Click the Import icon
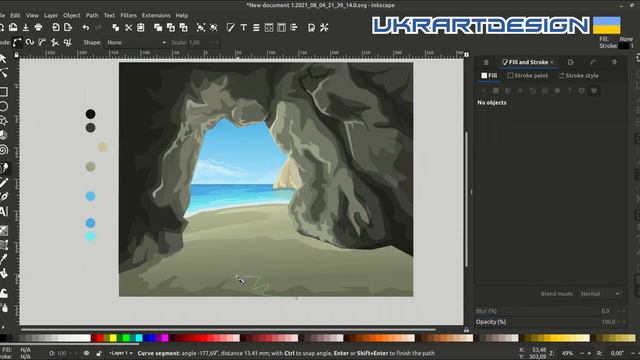Image resolution: width=640 pixels, height=360 pixels. tap(56, 27)
